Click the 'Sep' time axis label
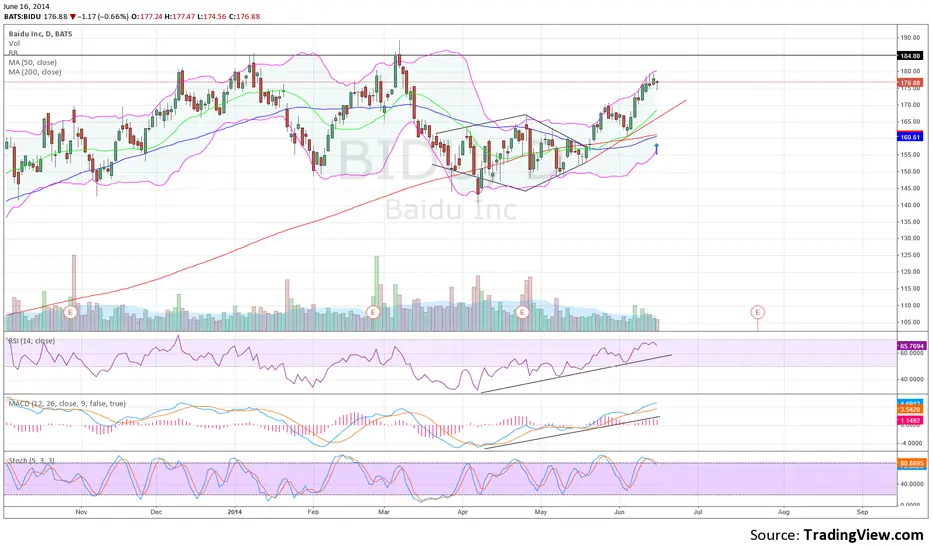Image resolution: width=932 pixels, height=550 pixels. click(862, 512)
